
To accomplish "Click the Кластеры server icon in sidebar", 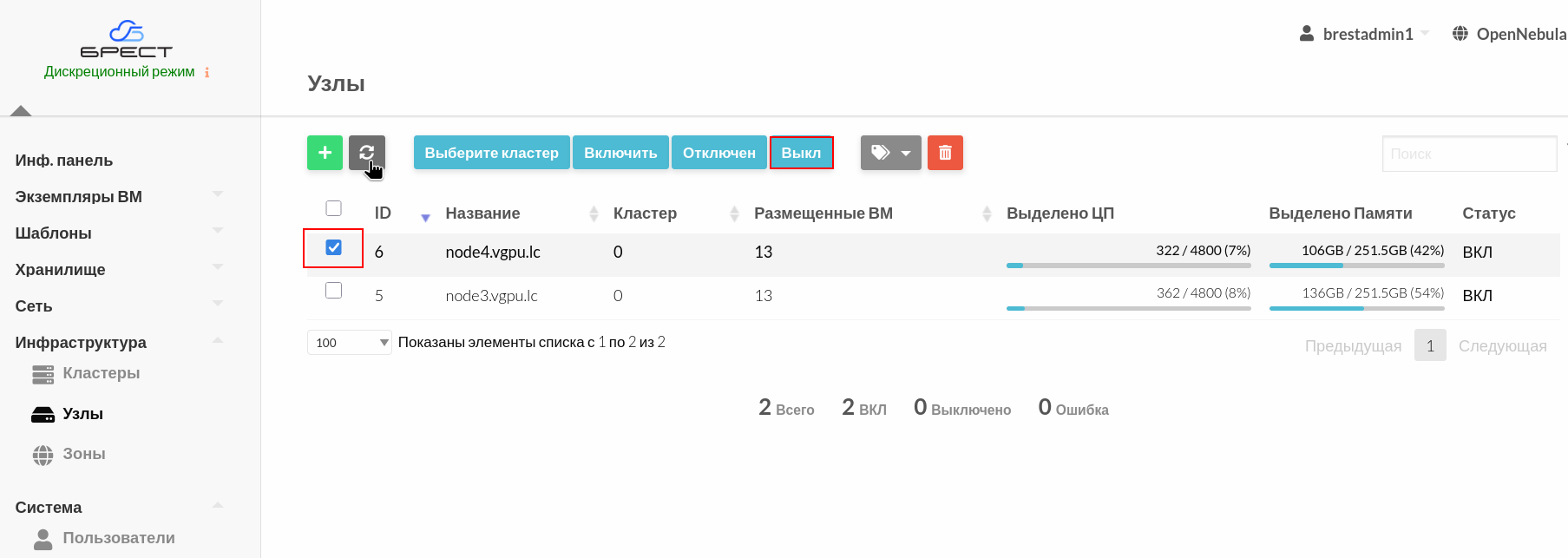I will (43, 374).
